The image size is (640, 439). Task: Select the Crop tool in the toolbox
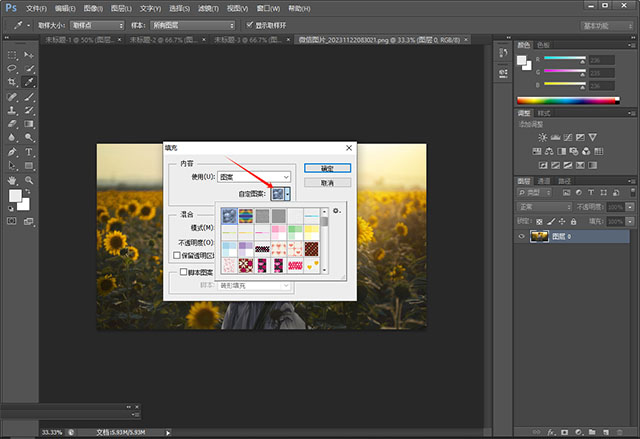tap(11, 82)
